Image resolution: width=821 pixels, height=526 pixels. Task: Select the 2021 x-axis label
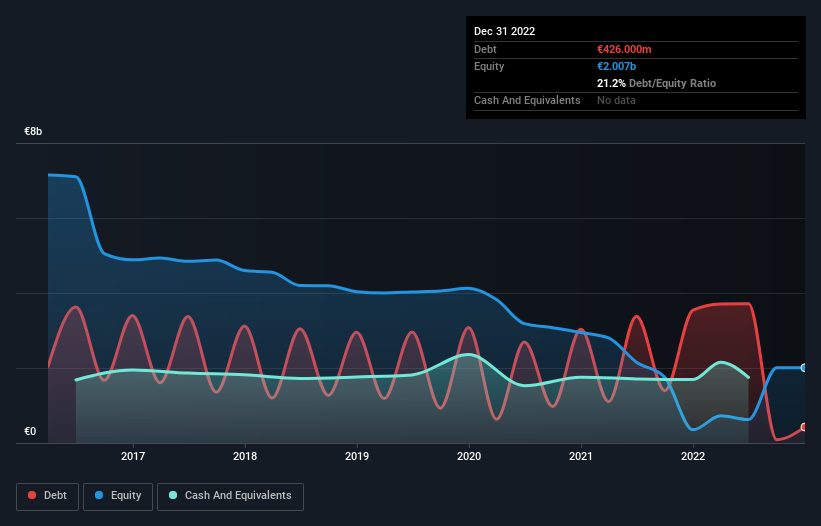coord(581,456)
